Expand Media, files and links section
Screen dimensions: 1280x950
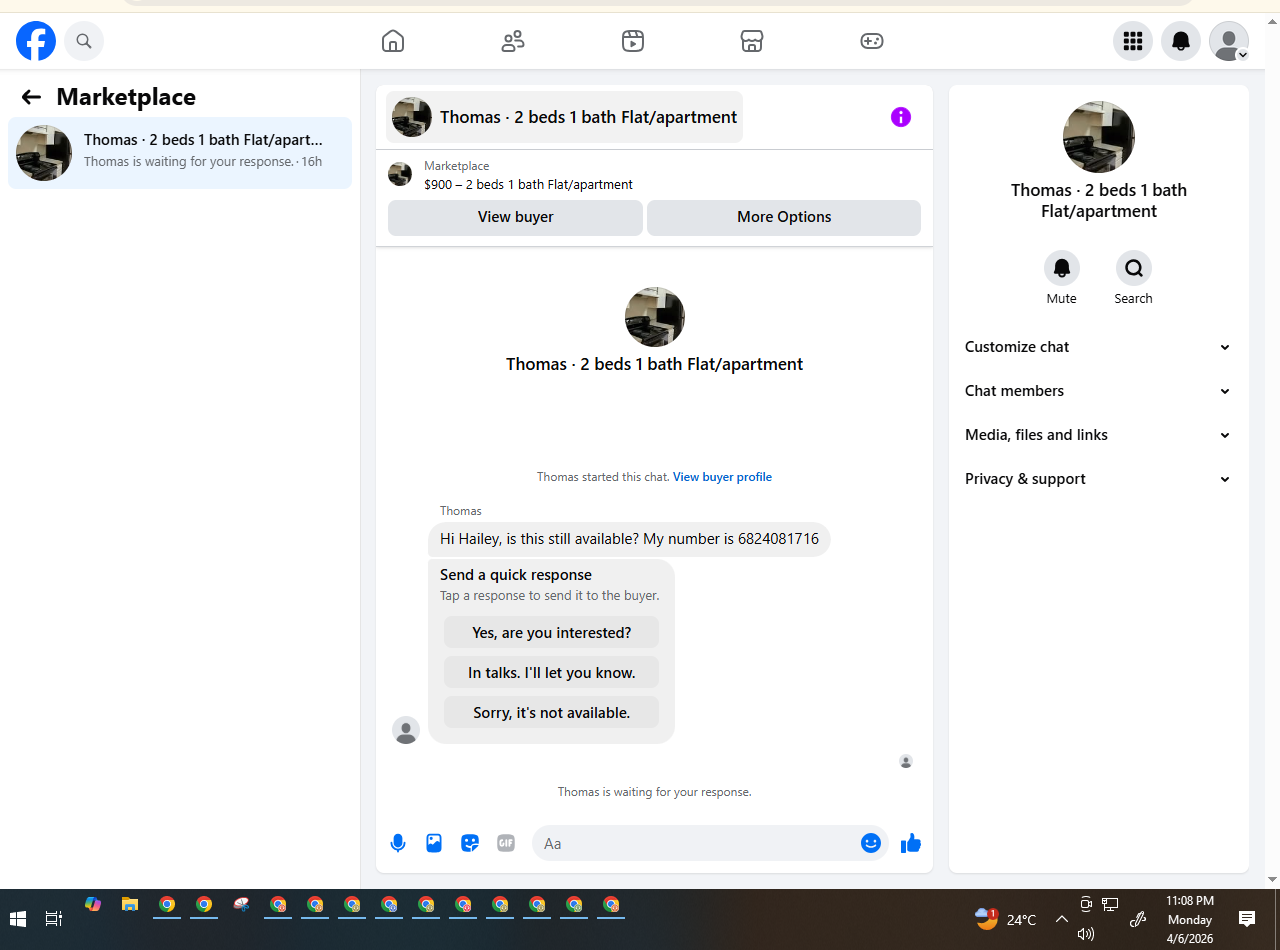click(x=1099, y=435)
